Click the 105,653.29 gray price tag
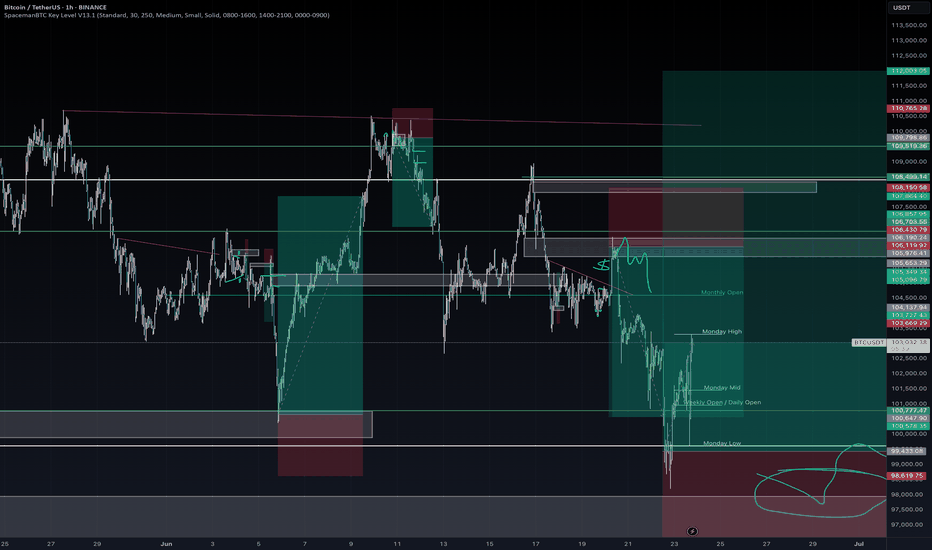 point(908,263)
